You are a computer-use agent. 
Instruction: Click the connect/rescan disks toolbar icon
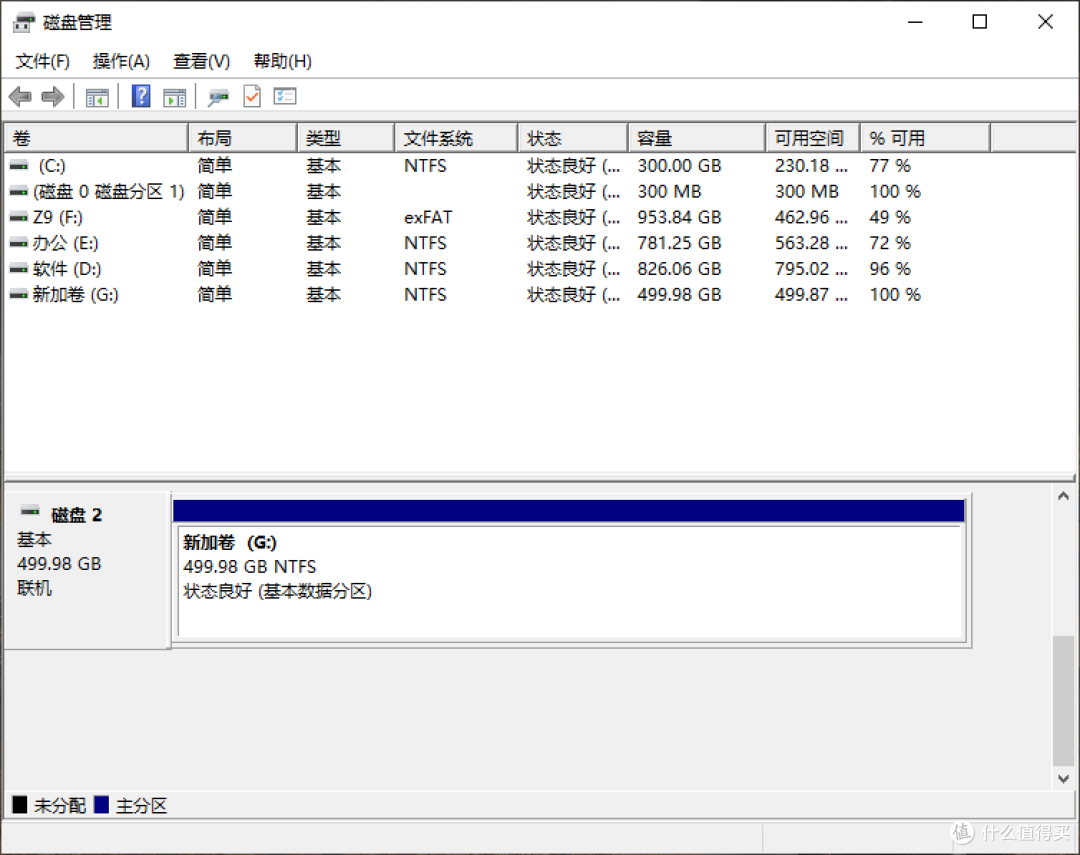pyautogui.click(x=218, y=97)
